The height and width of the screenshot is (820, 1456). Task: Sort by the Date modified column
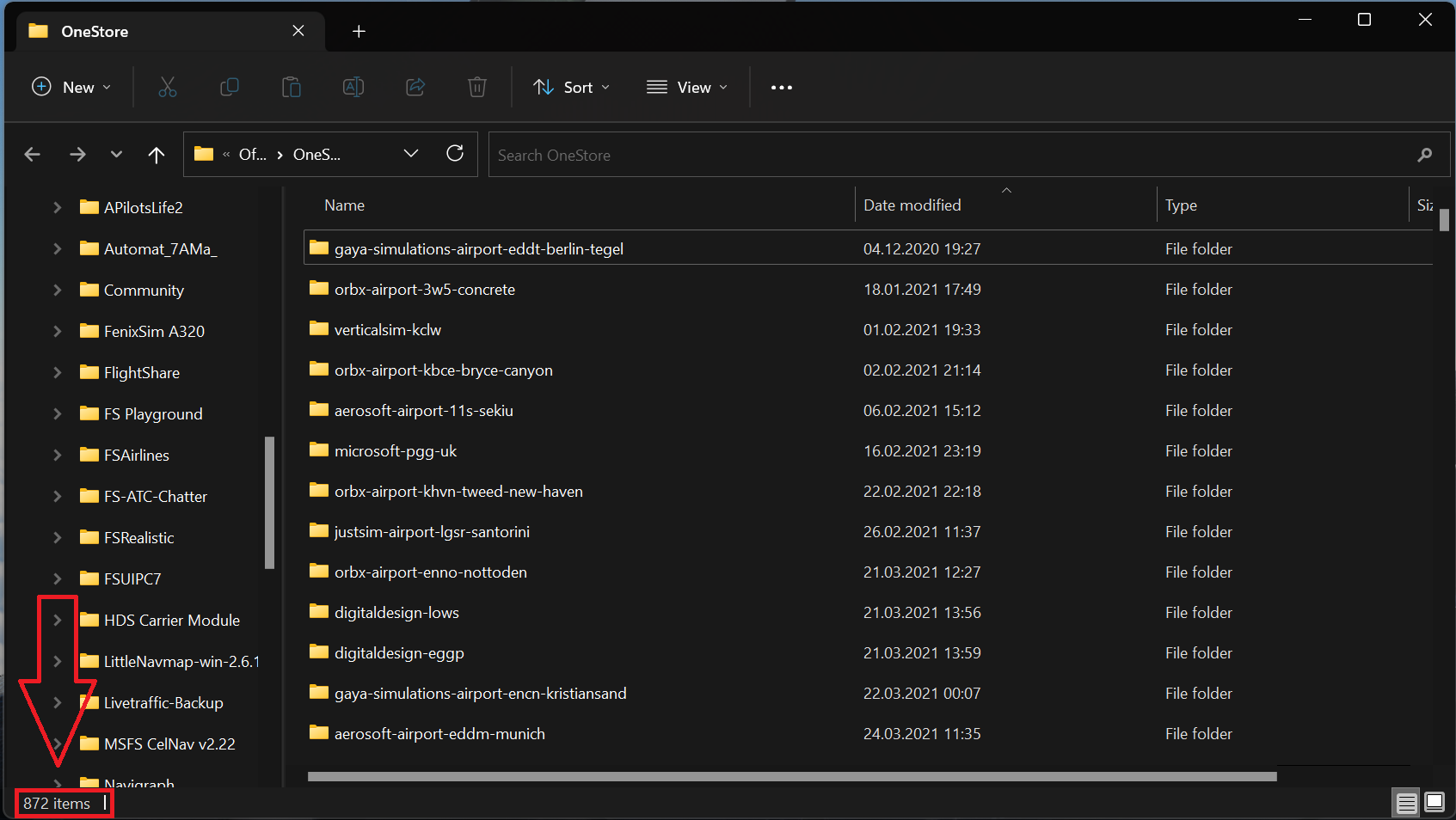tap(912, 205)
